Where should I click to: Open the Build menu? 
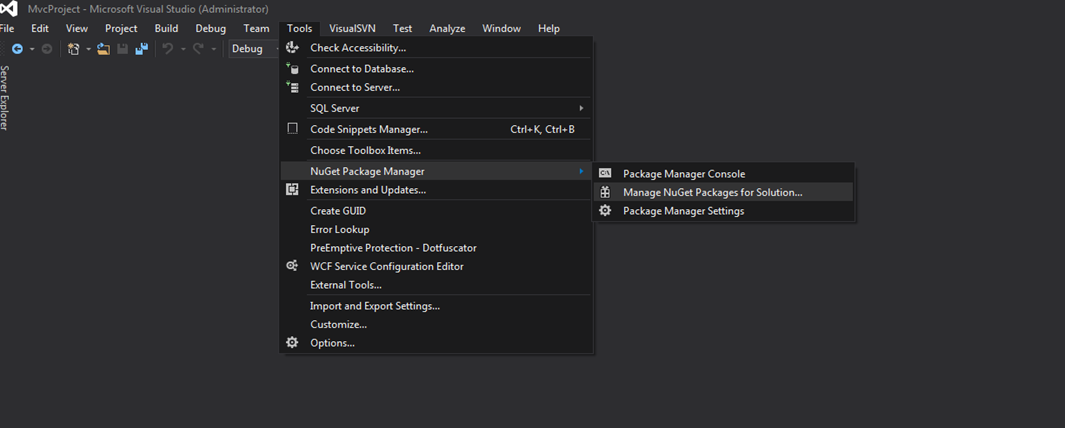point(166,29)
